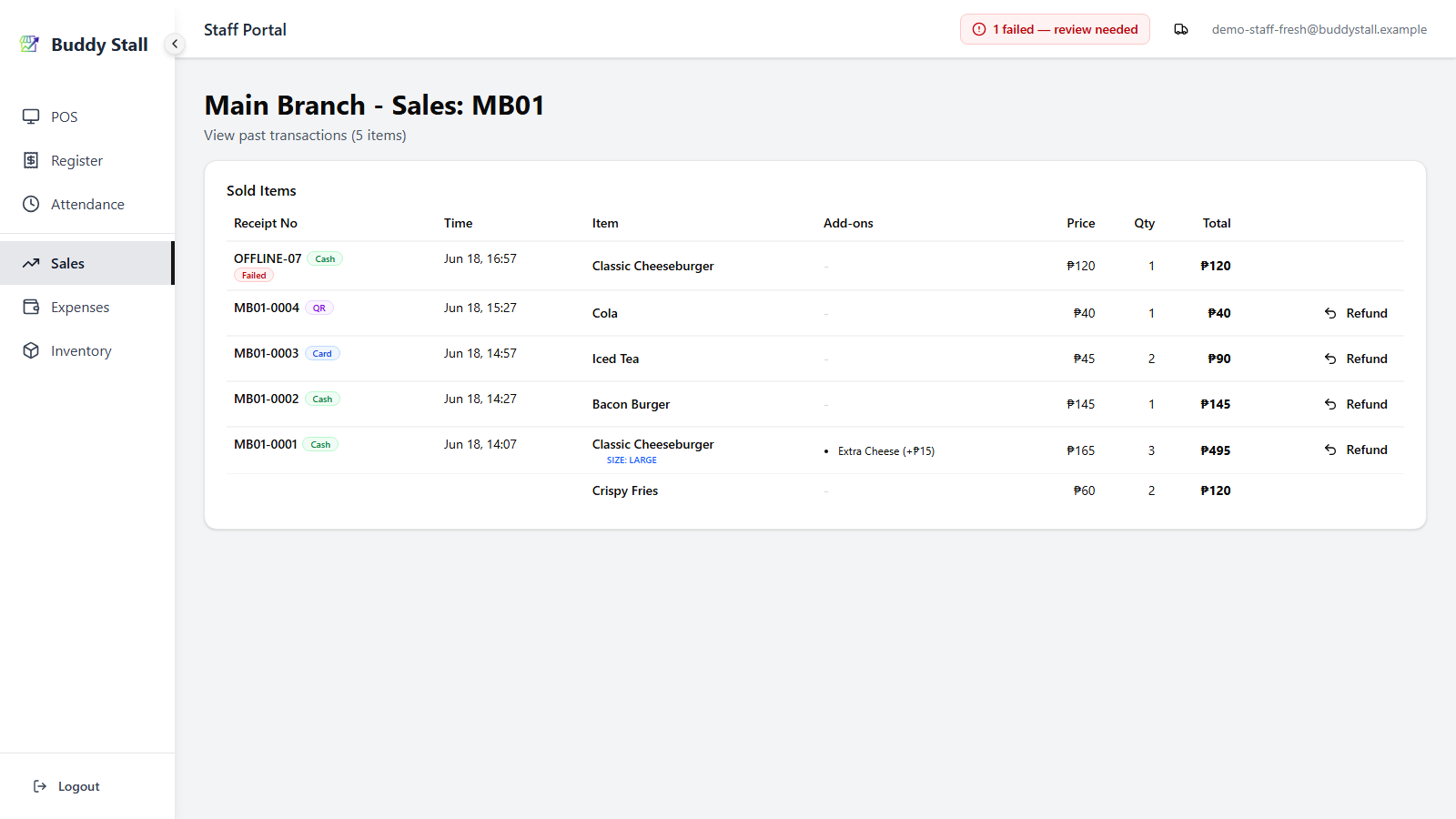
Task: Click the truck icon in the header
Action: pyautogui.click(x=1181, y=29)
